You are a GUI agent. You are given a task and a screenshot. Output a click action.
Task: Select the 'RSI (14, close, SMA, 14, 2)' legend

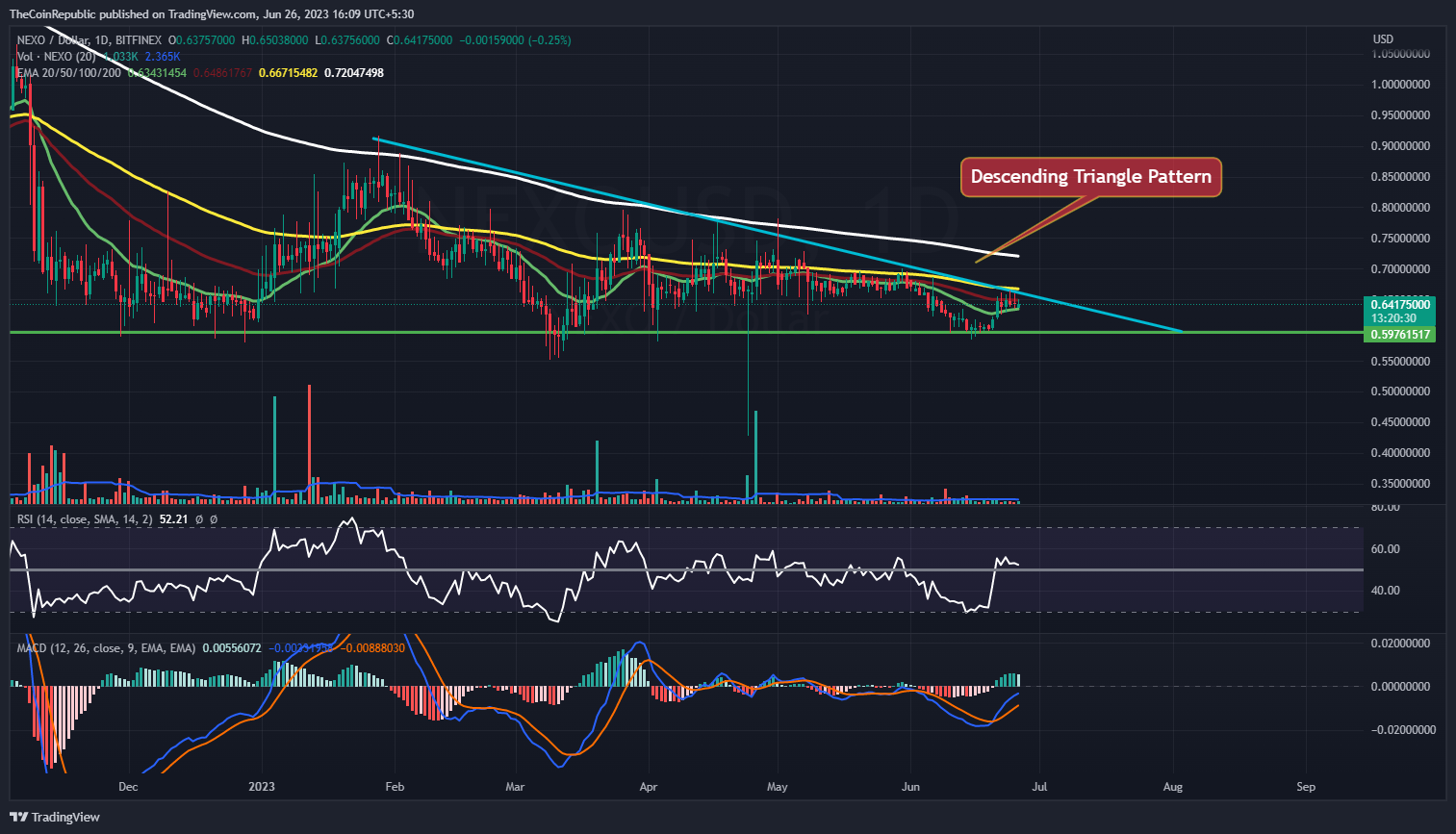[85, 518]
